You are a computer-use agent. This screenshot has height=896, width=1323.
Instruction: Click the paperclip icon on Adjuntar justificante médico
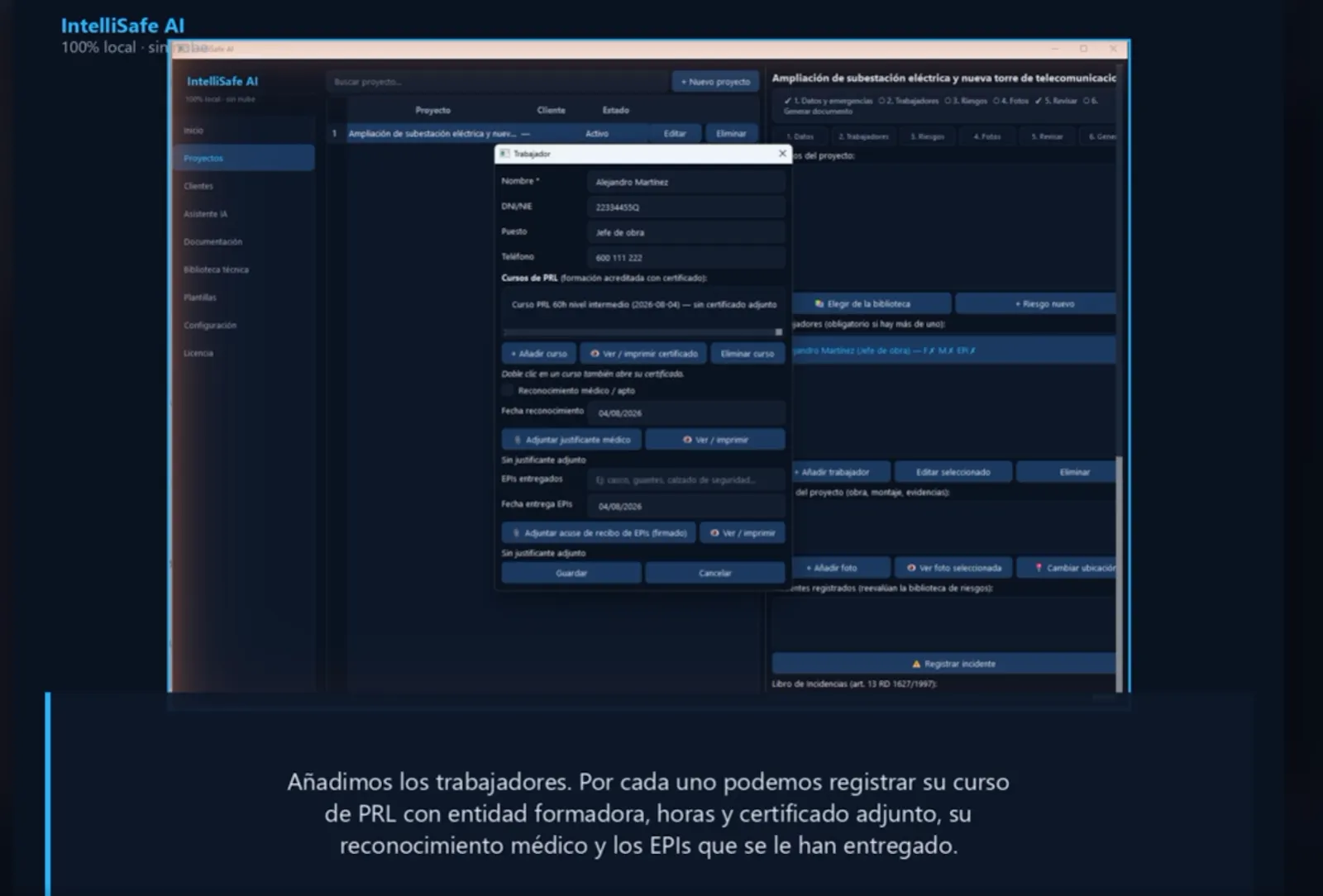pos(518,440)
